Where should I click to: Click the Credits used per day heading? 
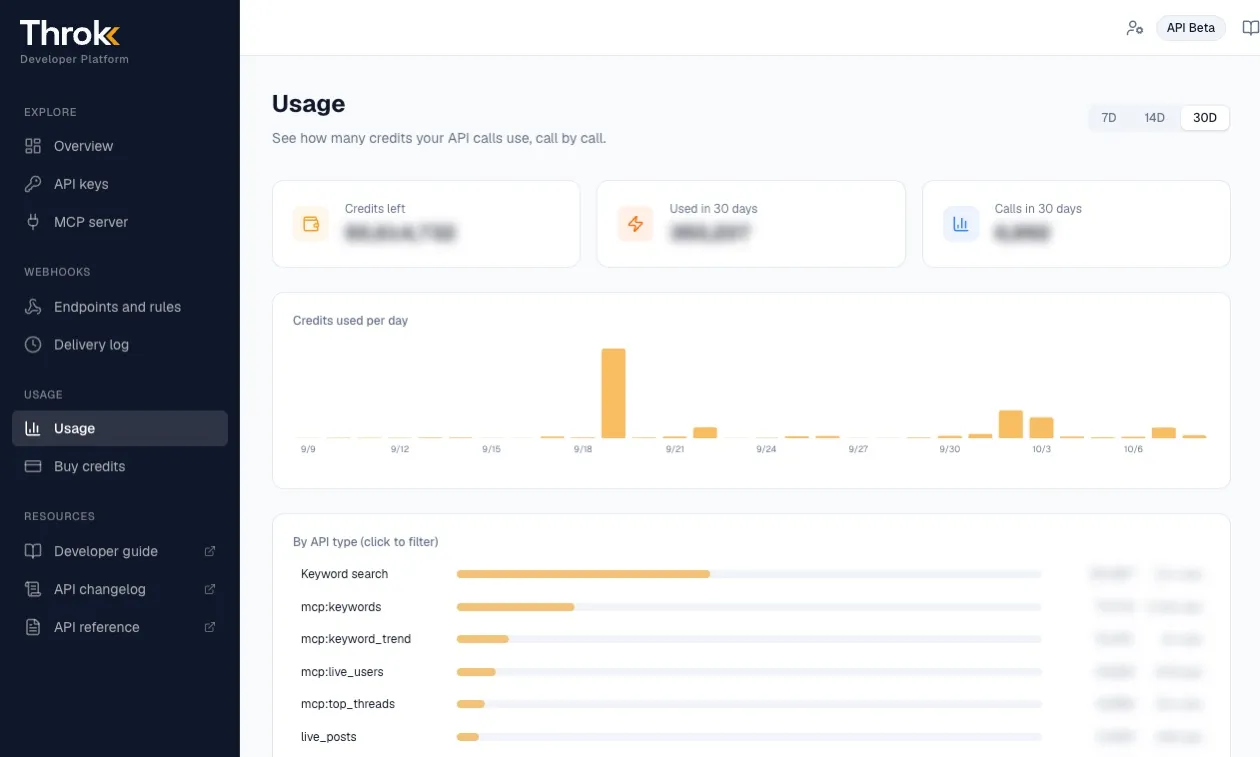tap(350, 321)
